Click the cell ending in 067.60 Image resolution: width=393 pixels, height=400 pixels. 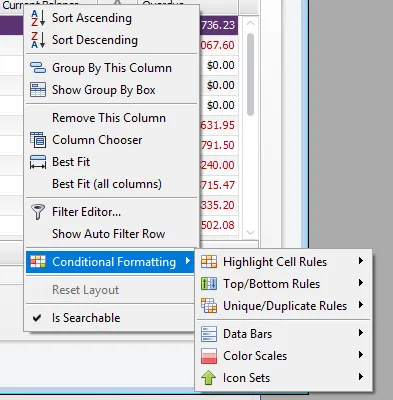tap(219, 45)
